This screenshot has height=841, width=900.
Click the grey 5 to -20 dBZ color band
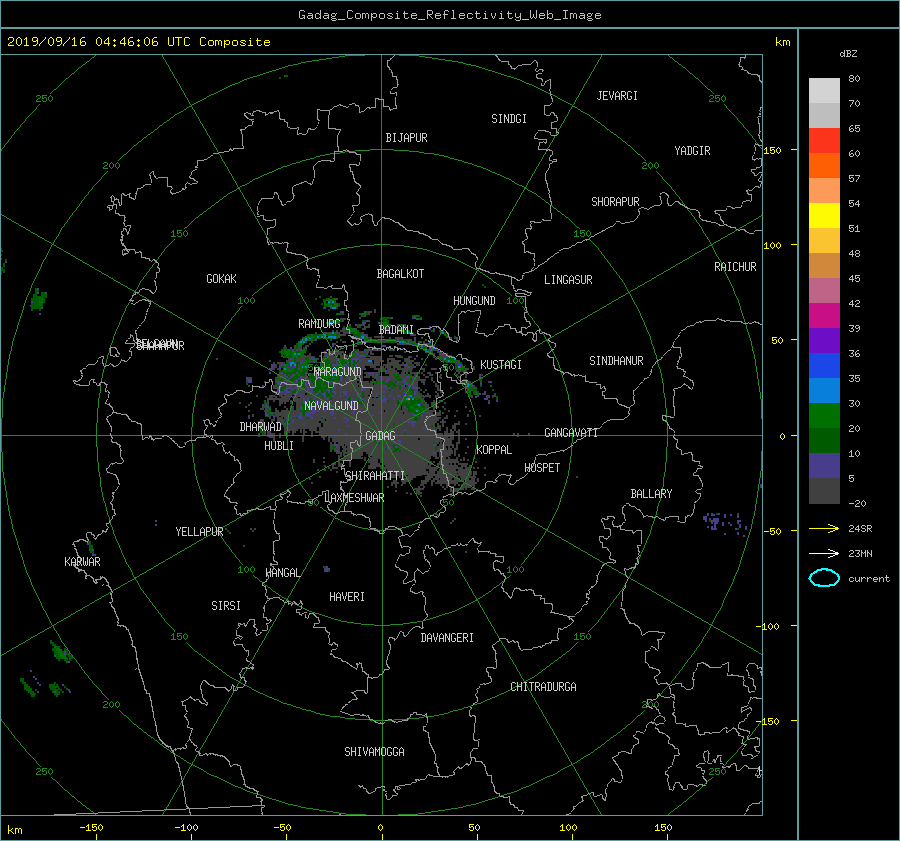(x=824, y=491)
